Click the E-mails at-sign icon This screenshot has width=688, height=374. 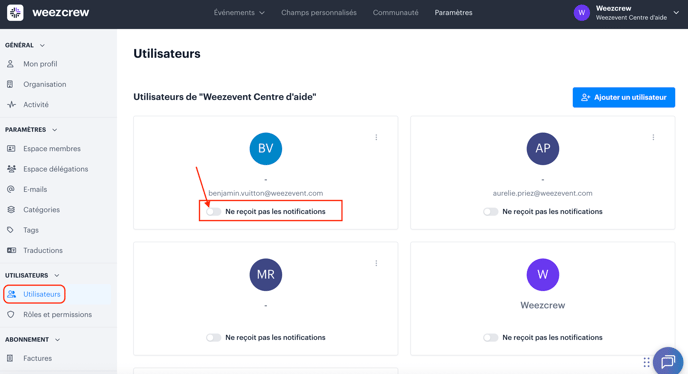coord(11,189)
